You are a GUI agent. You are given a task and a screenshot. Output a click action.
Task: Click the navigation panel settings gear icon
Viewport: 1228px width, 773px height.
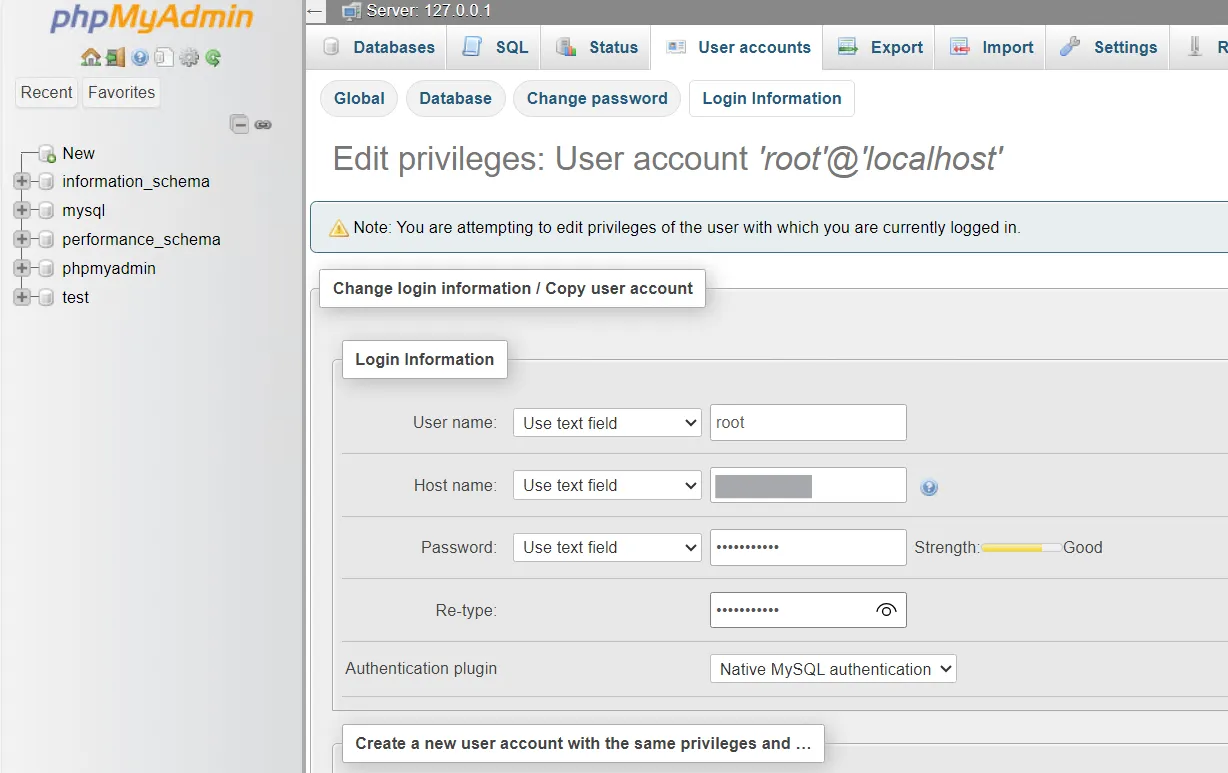coord(188,57)
